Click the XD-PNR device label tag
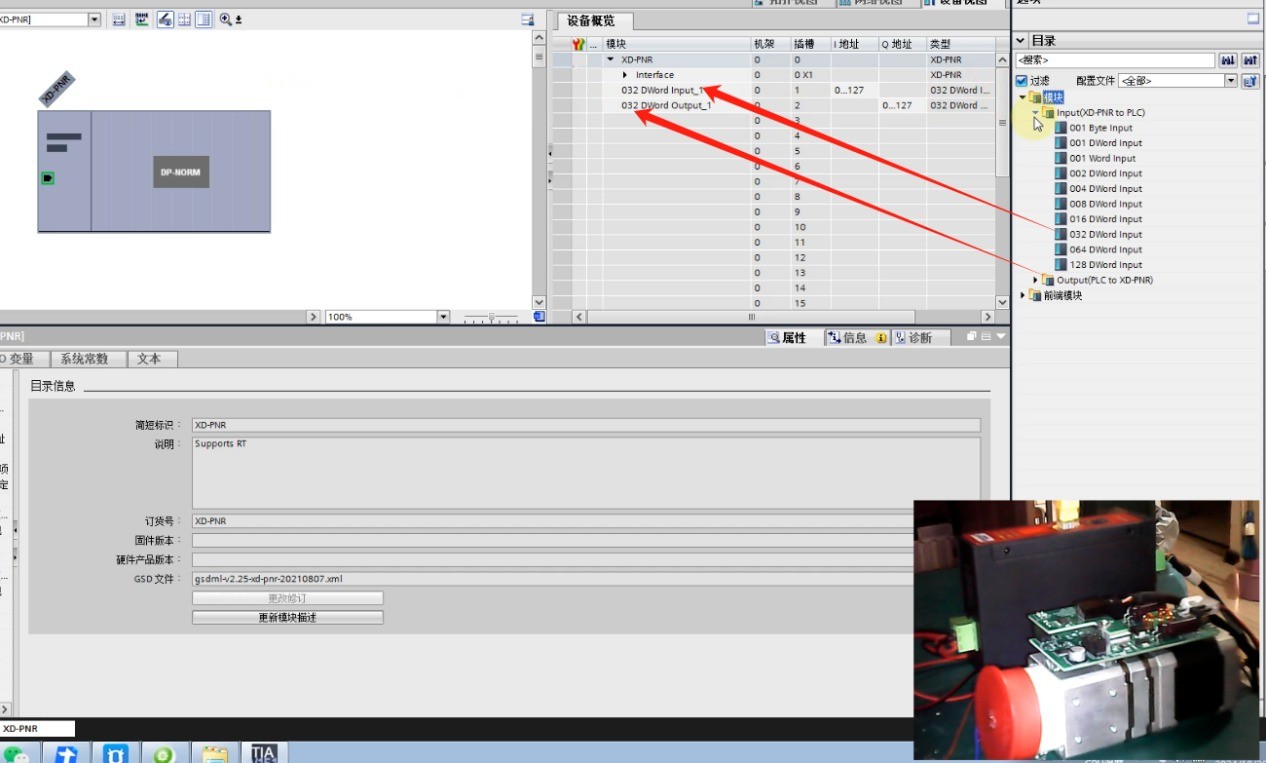The width and height of the screenshot is (1266, 763). pos(57,88)
